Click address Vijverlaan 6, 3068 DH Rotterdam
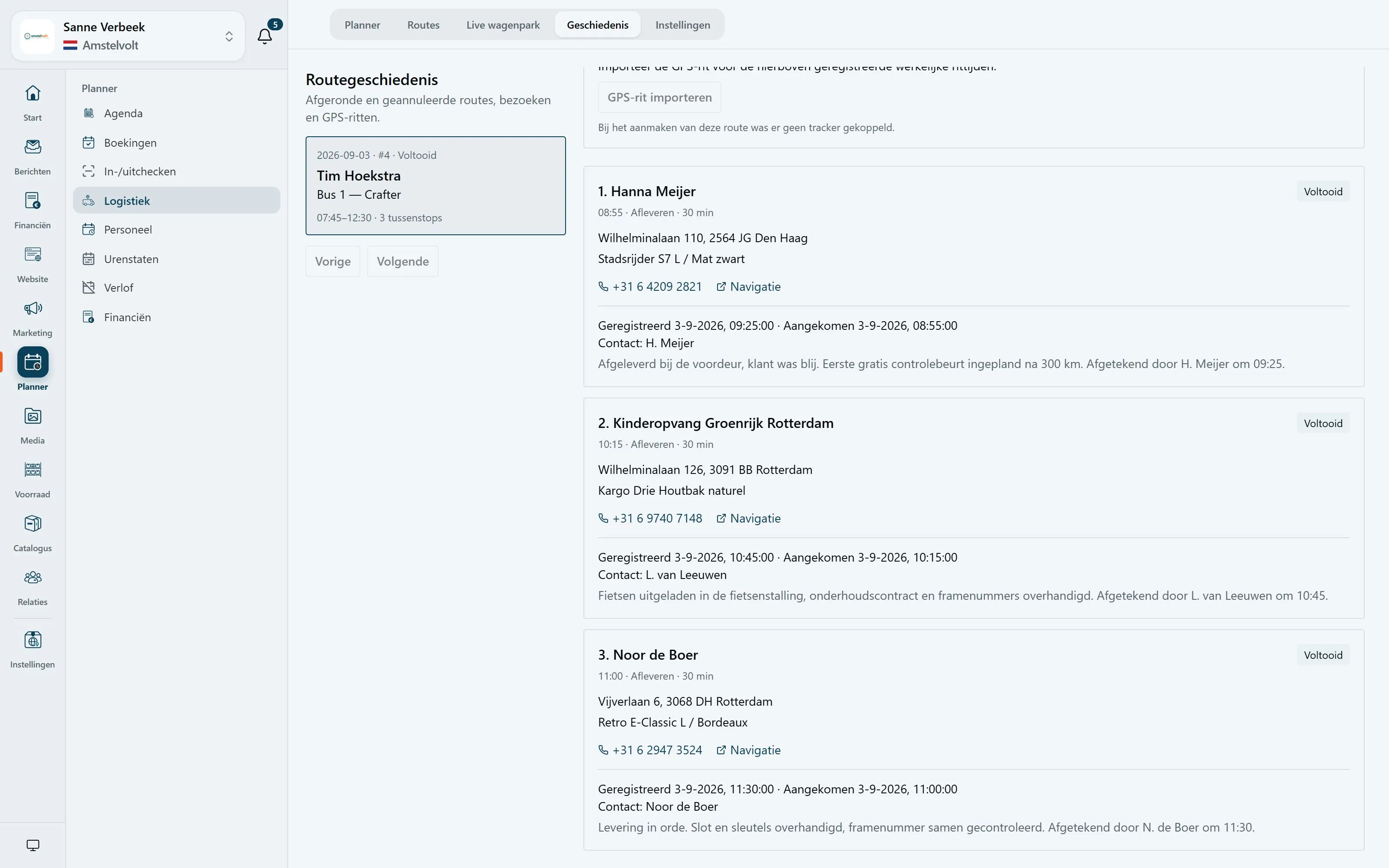The width and height of the screenshot is (1389, 868). coord(685,701)
